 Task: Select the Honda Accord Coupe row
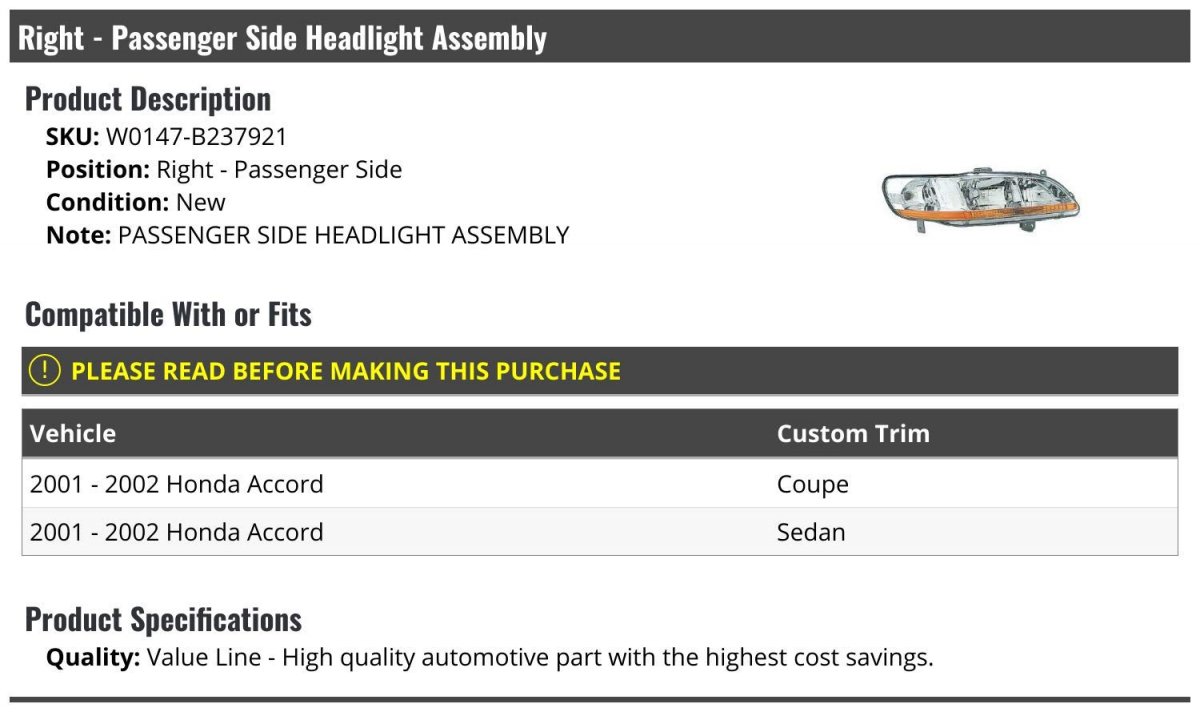click(x=600, y=484)
